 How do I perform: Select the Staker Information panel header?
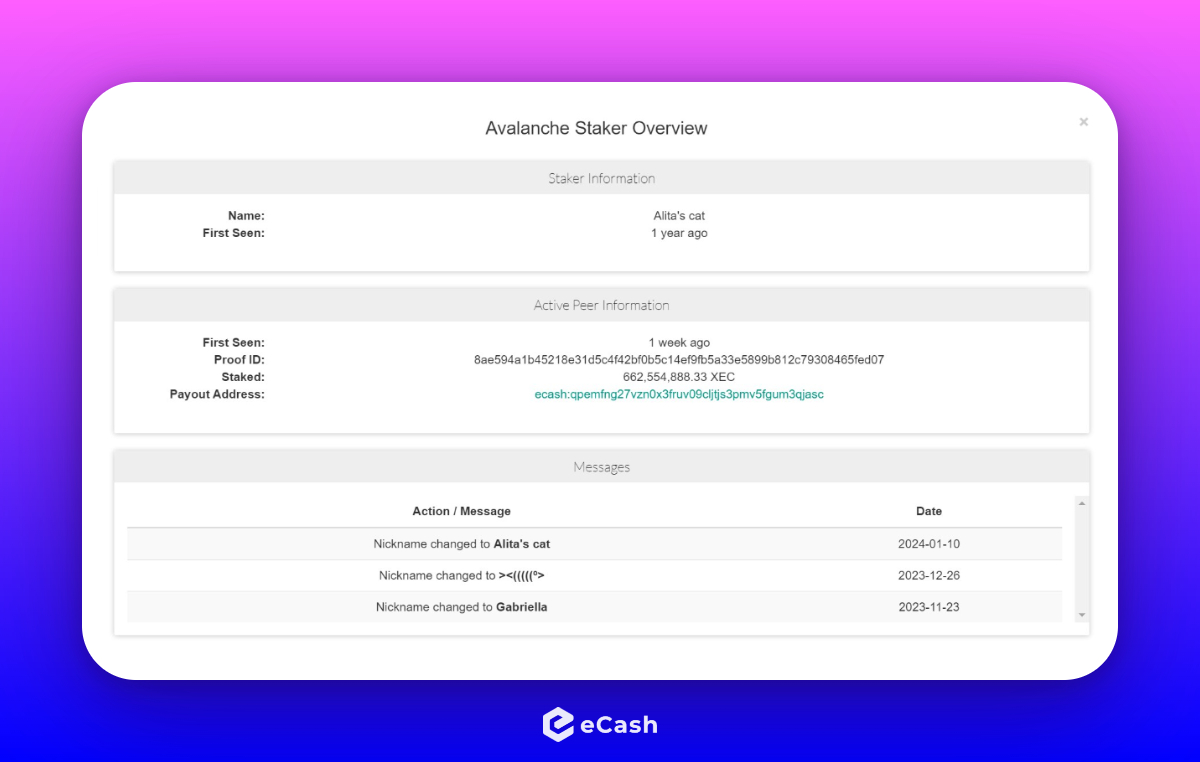pyautogui.click(x=601, y=178)
